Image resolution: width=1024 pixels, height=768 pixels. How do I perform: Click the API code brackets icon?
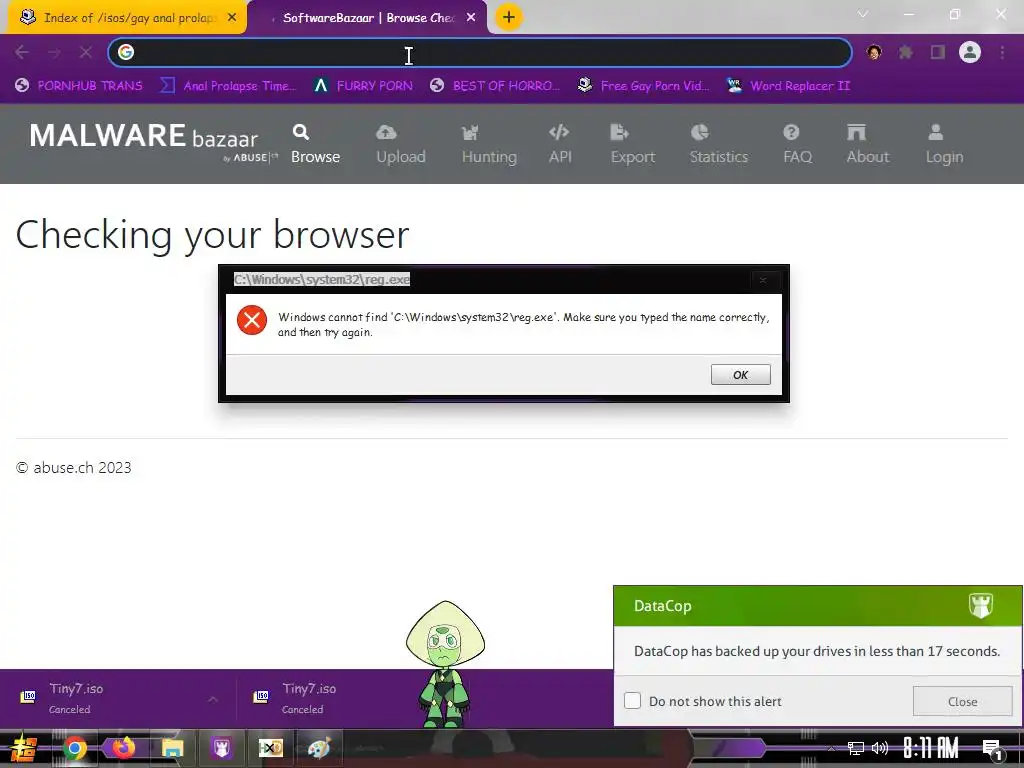coord(559,133)
